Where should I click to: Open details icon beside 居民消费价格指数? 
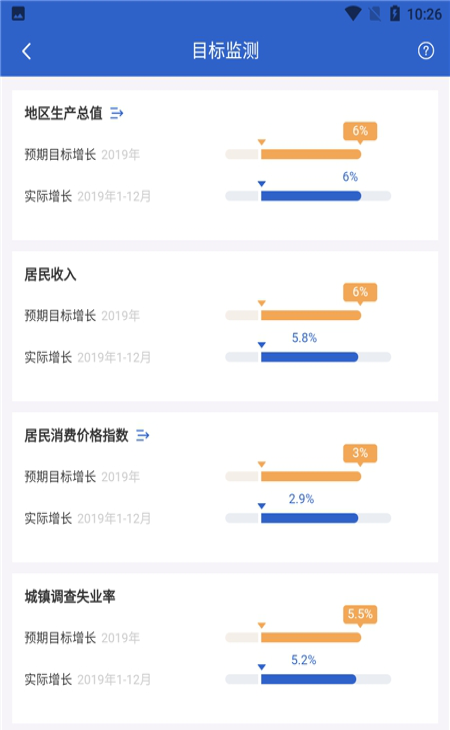(142, 435)
